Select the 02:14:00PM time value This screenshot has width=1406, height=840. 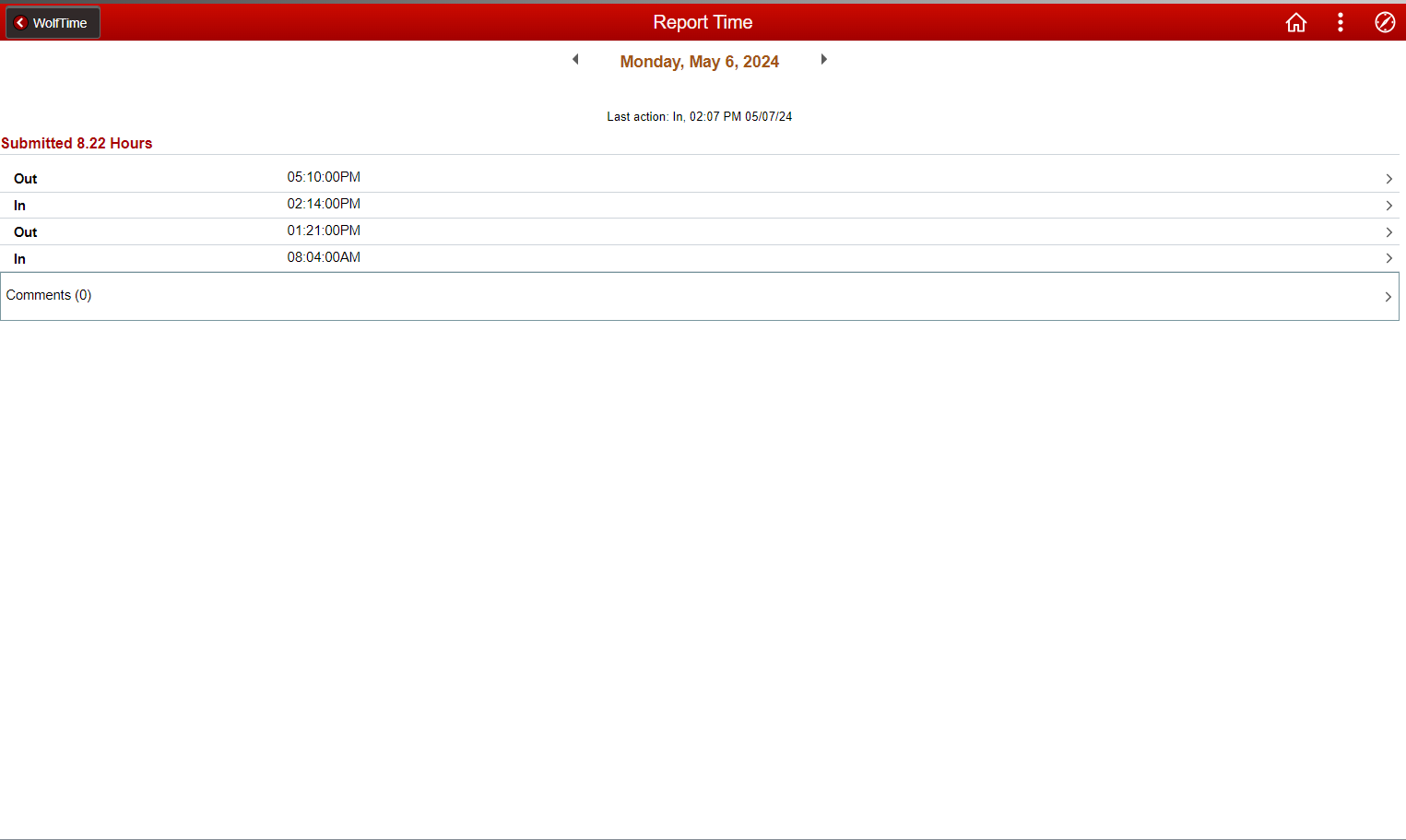pyautogui.click(x=324, y=204)
